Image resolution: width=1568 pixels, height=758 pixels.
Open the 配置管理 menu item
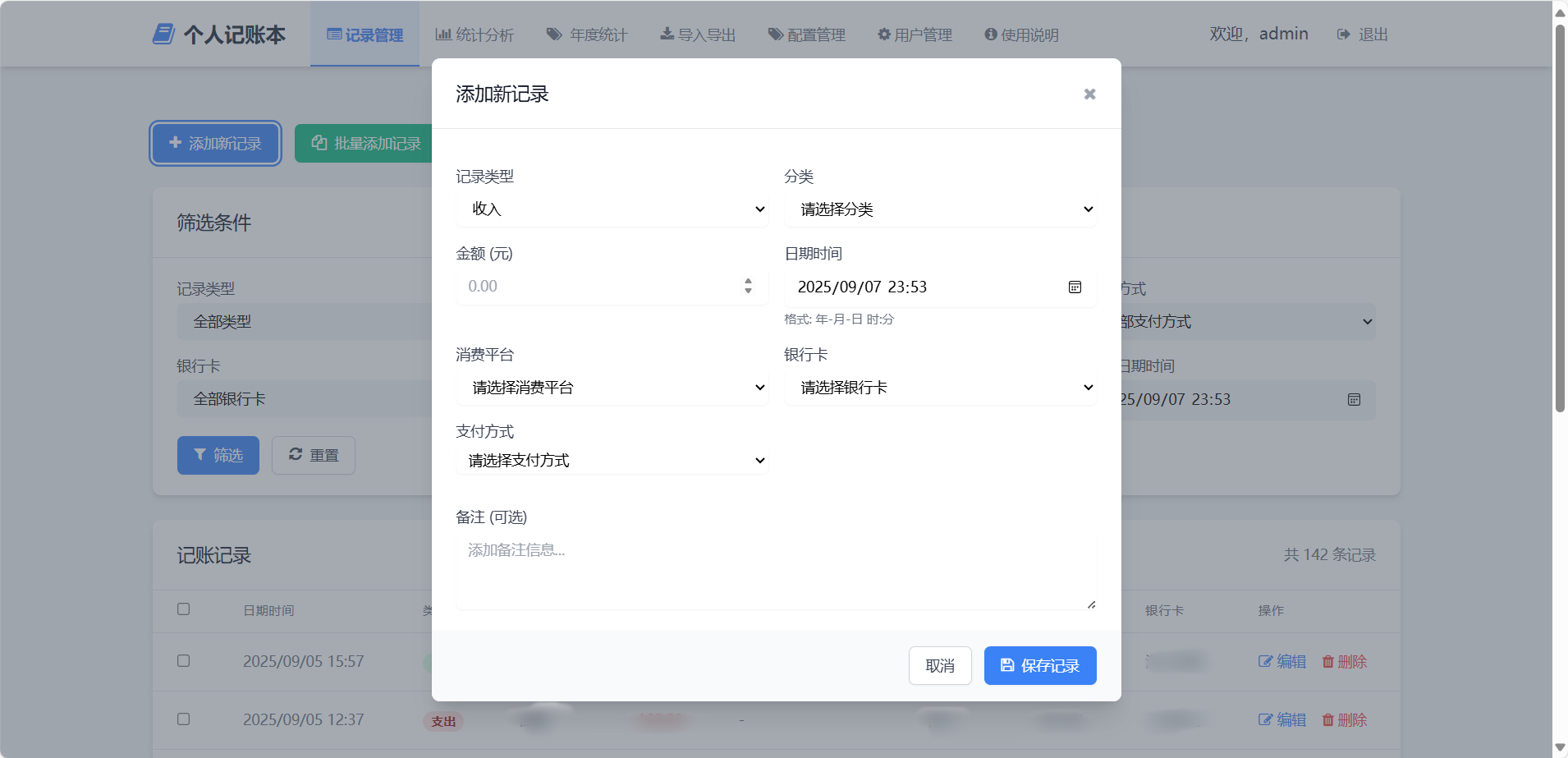pyautogui.click(x=807, y=35)
